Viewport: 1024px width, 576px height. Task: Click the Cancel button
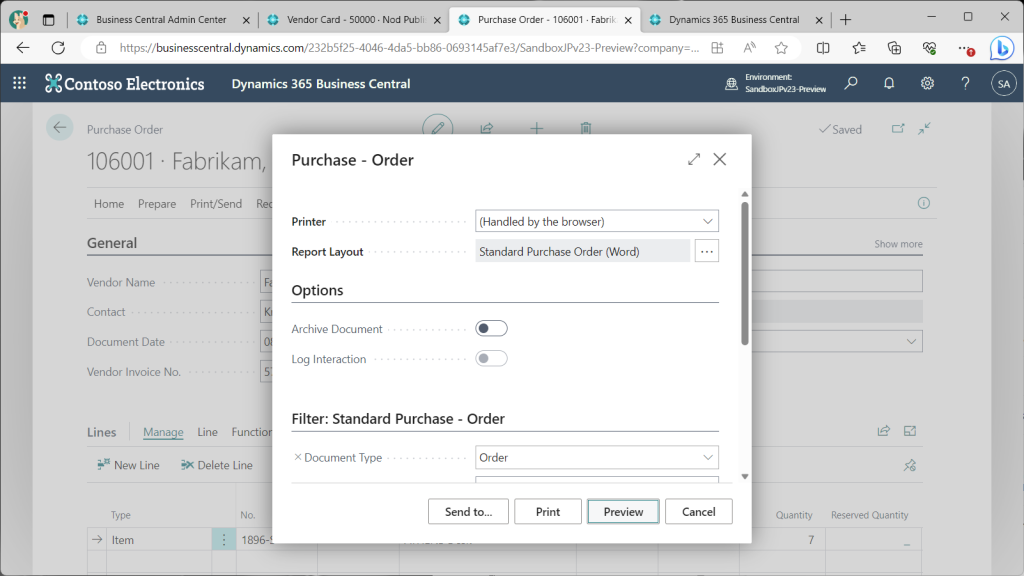coord(698,511)
